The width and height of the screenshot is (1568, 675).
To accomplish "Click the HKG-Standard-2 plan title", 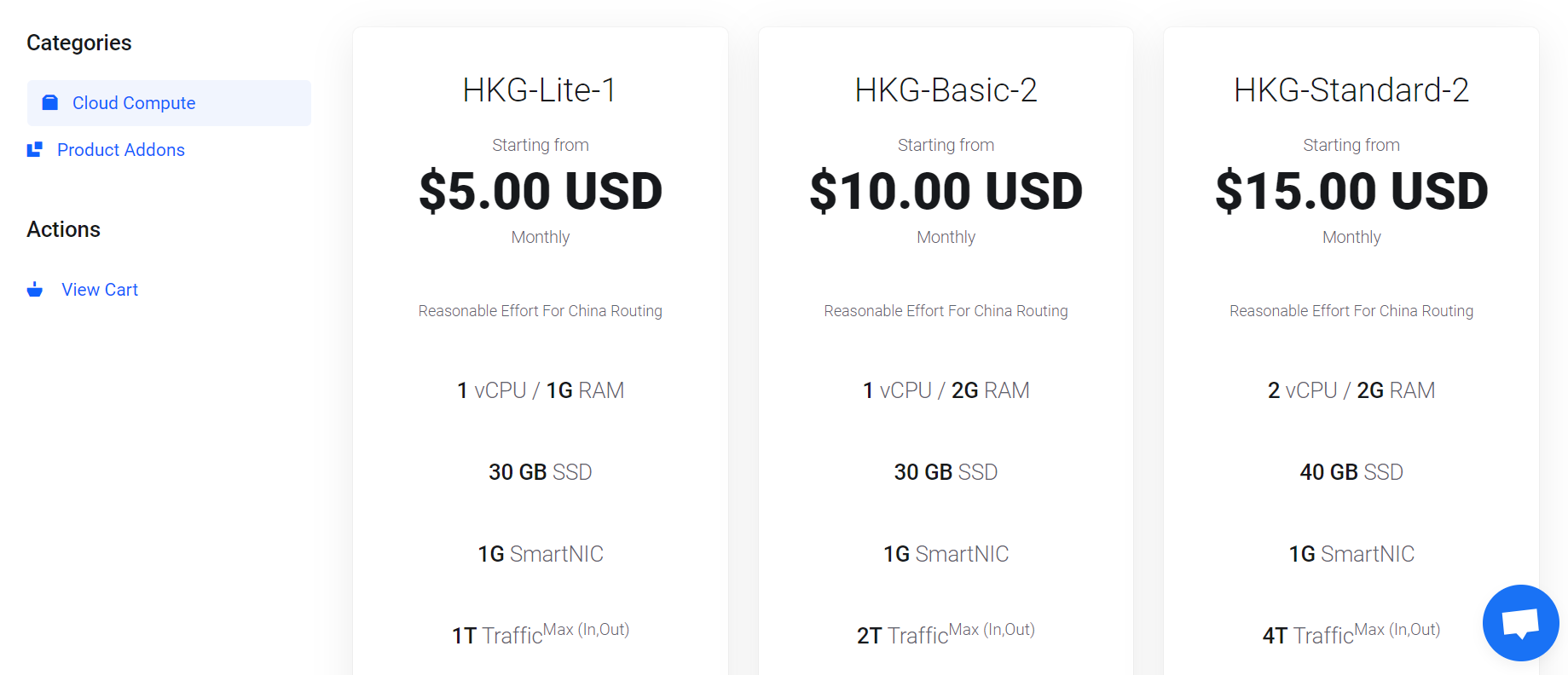I will (x=1351, y=90).
